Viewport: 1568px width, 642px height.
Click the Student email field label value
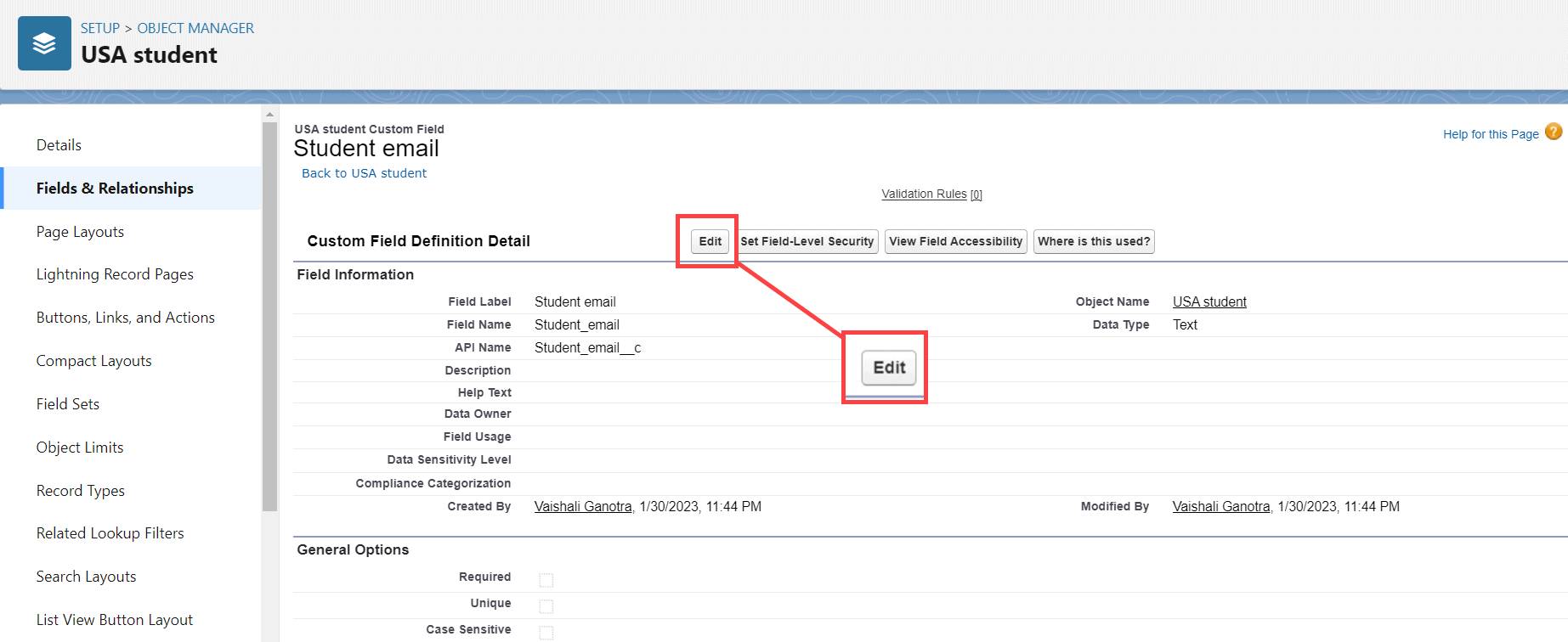575,301
